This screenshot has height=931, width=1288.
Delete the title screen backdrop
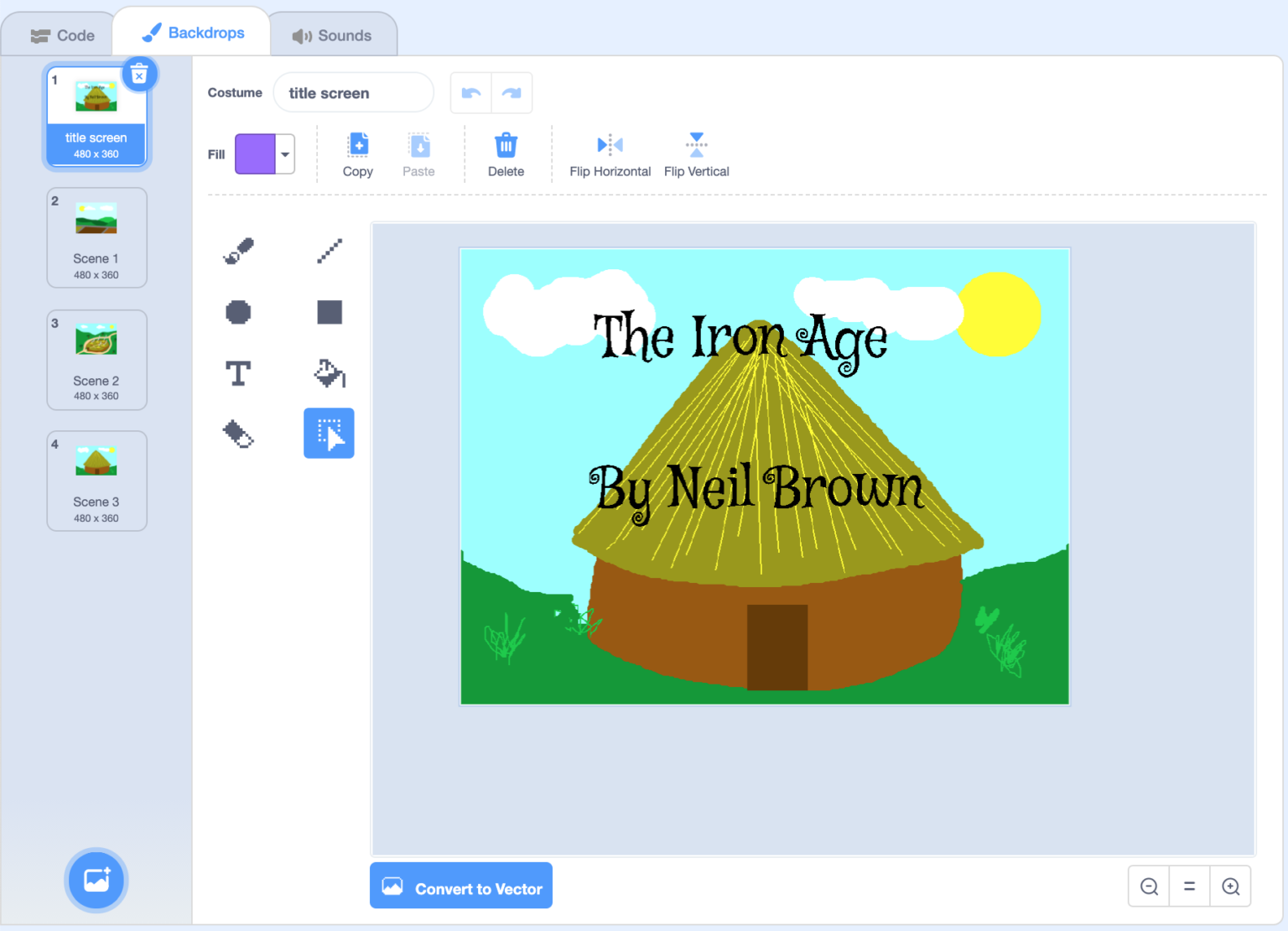(140, 74)
